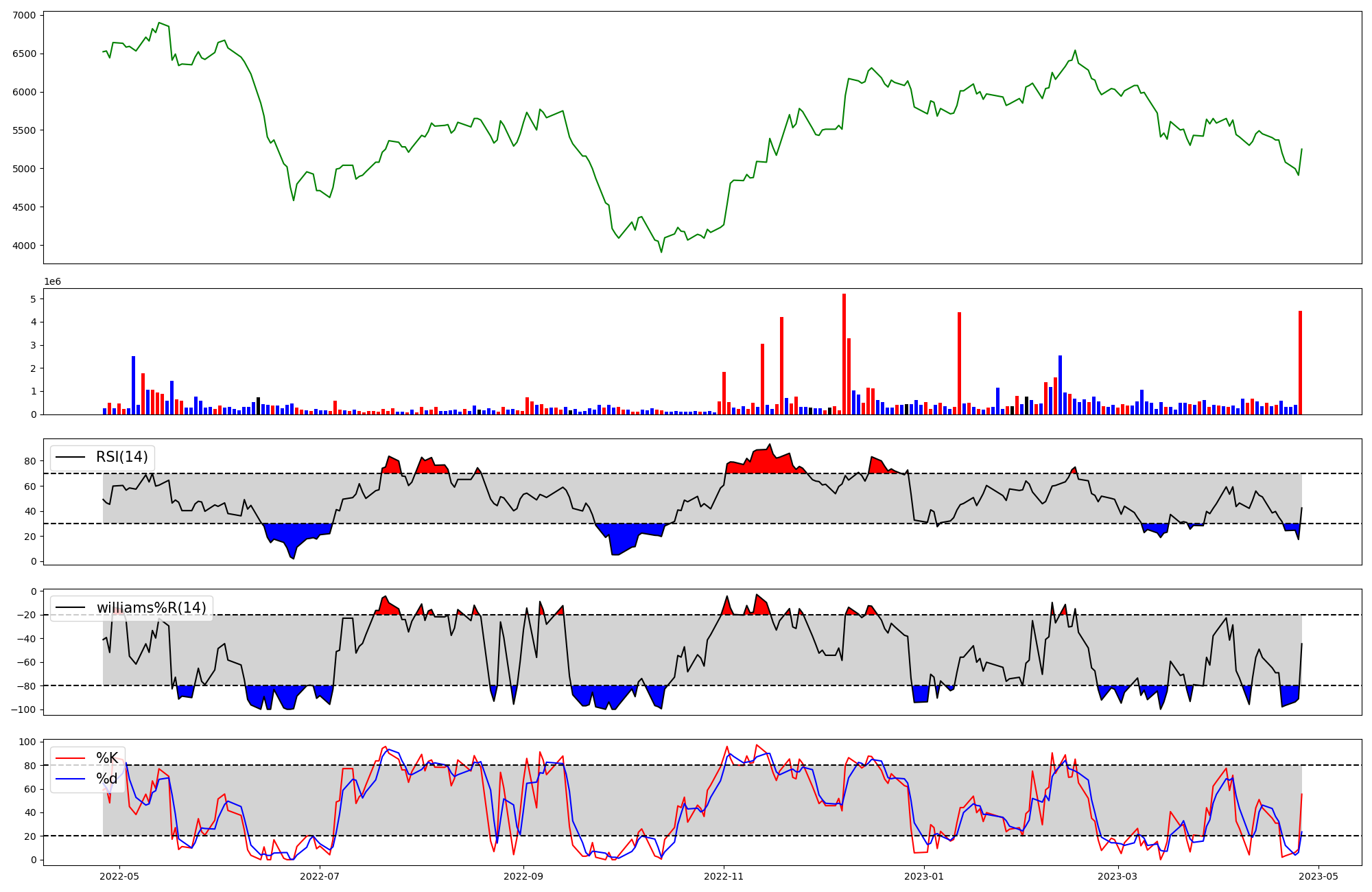This screenshot has width=1372, height=892.
Task: Click the 2023-05 x-axis date label
Action: pos(1318,876)
